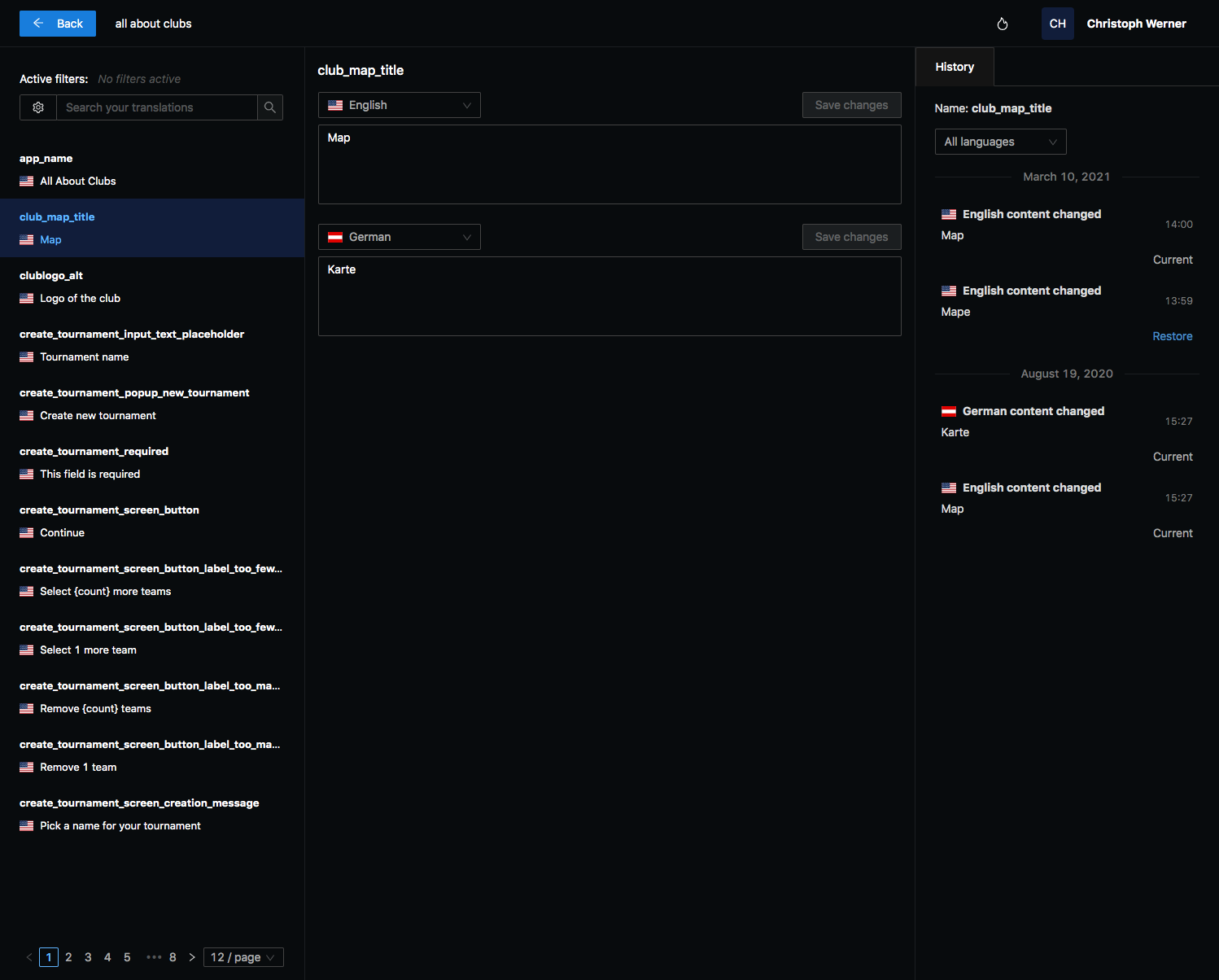Click 'Select 1 more team' text
Viewport: 1219px width, 980px height.
[88, 650]
